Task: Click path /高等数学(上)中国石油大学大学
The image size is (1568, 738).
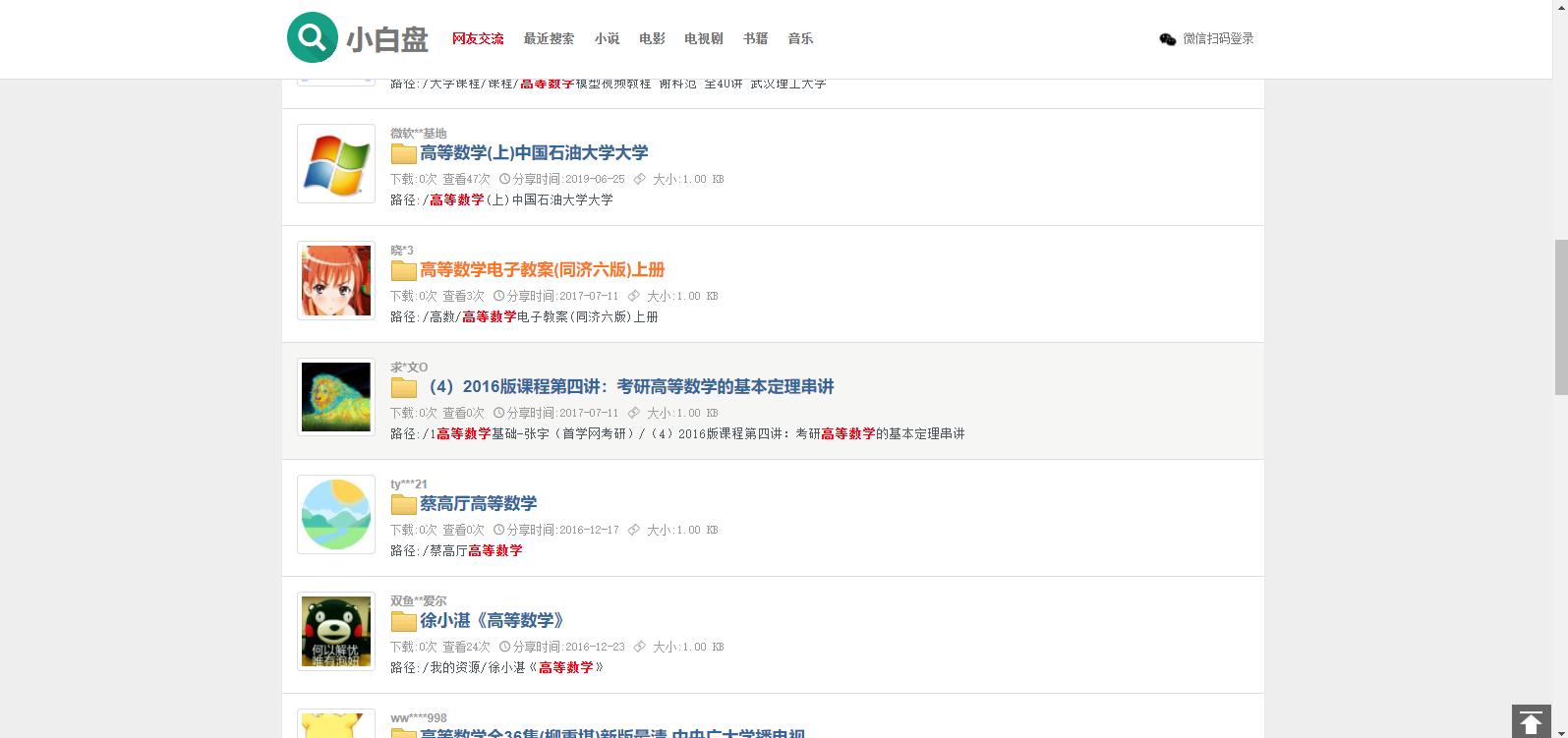Action: pos(518,200)
